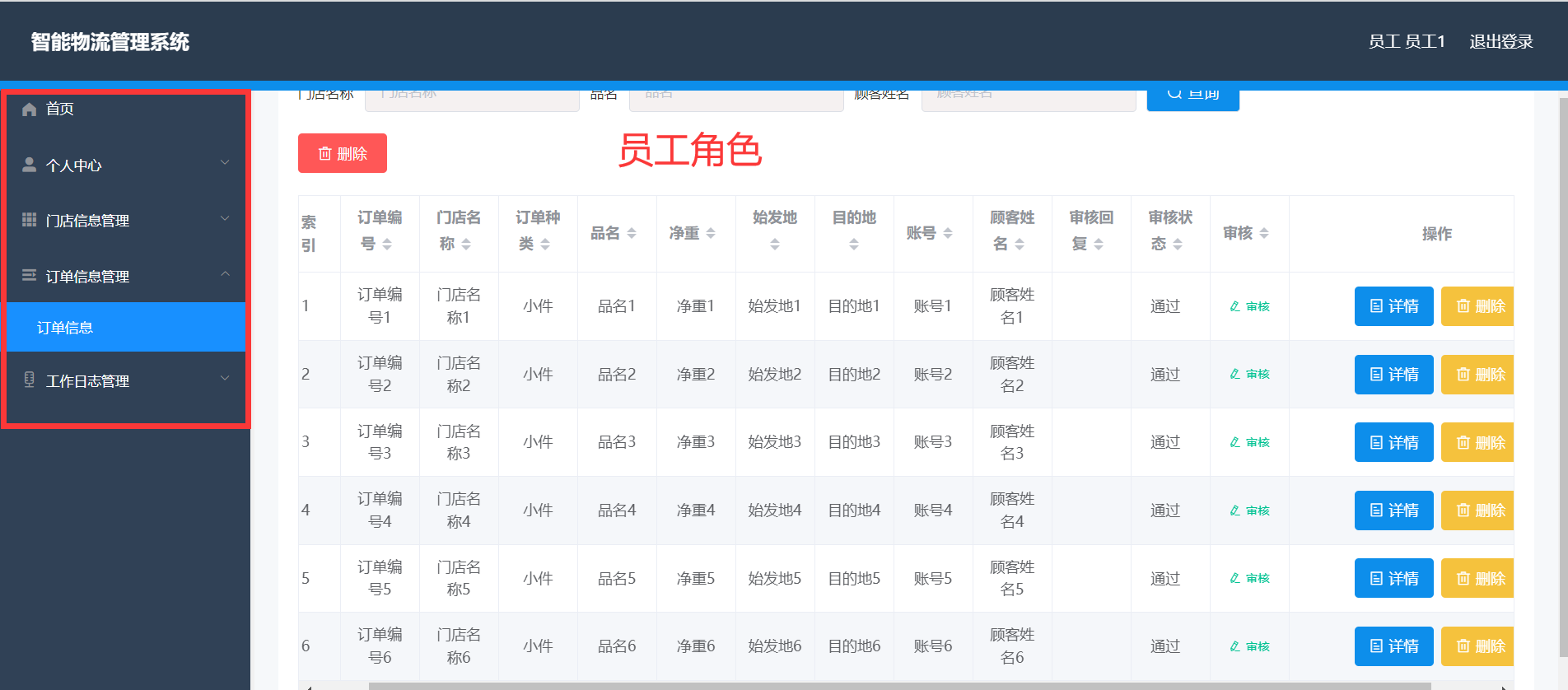The height and width of the screenshot is (690, 1568).
Task: Sort by 门店名称 column arrows
Action: pyautogui.click(x=466, y=245)
